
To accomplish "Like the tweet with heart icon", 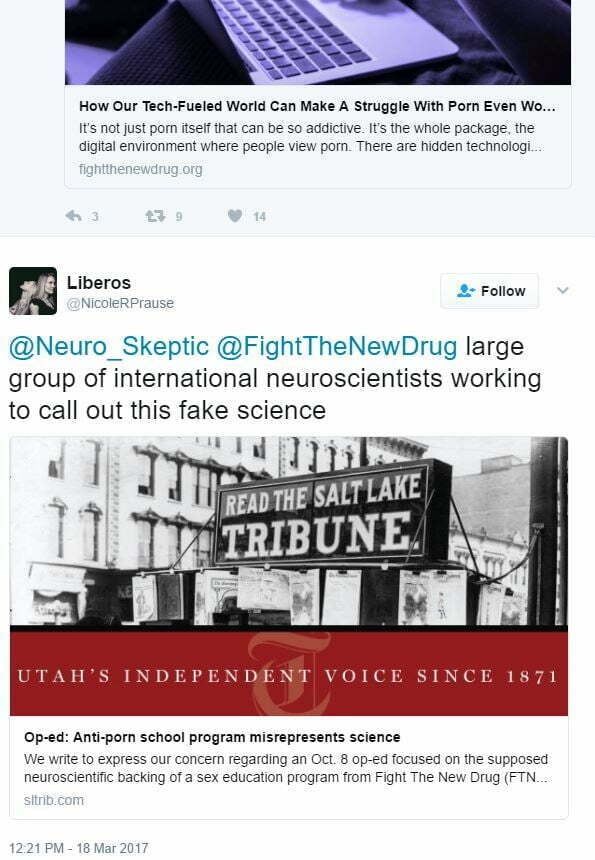I will tap(235, 216).
